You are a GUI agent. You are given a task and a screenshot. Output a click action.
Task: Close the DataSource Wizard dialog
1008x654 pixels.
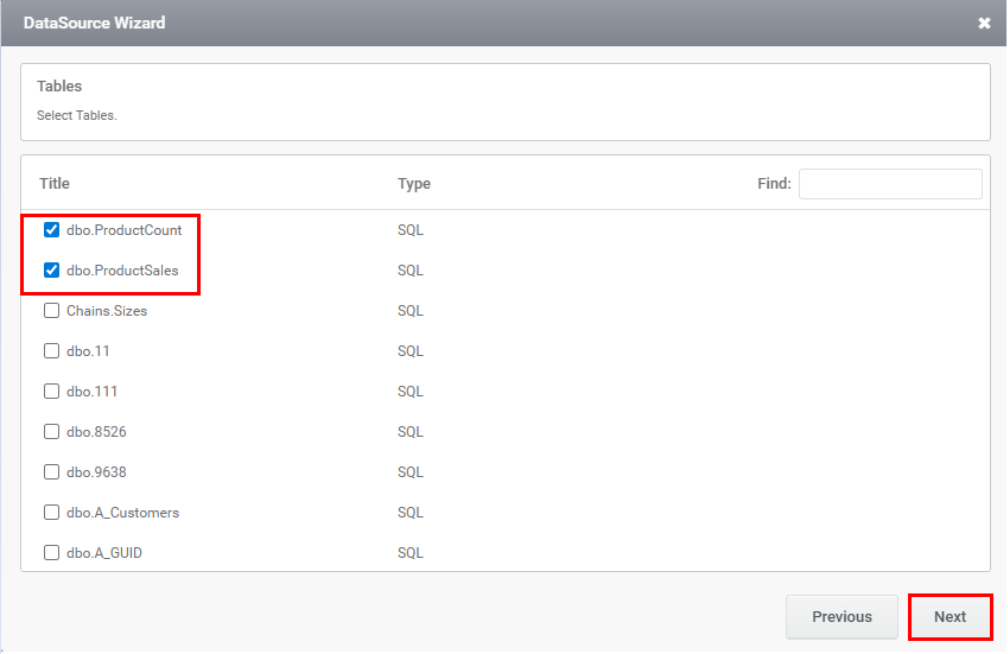(984, 23)
